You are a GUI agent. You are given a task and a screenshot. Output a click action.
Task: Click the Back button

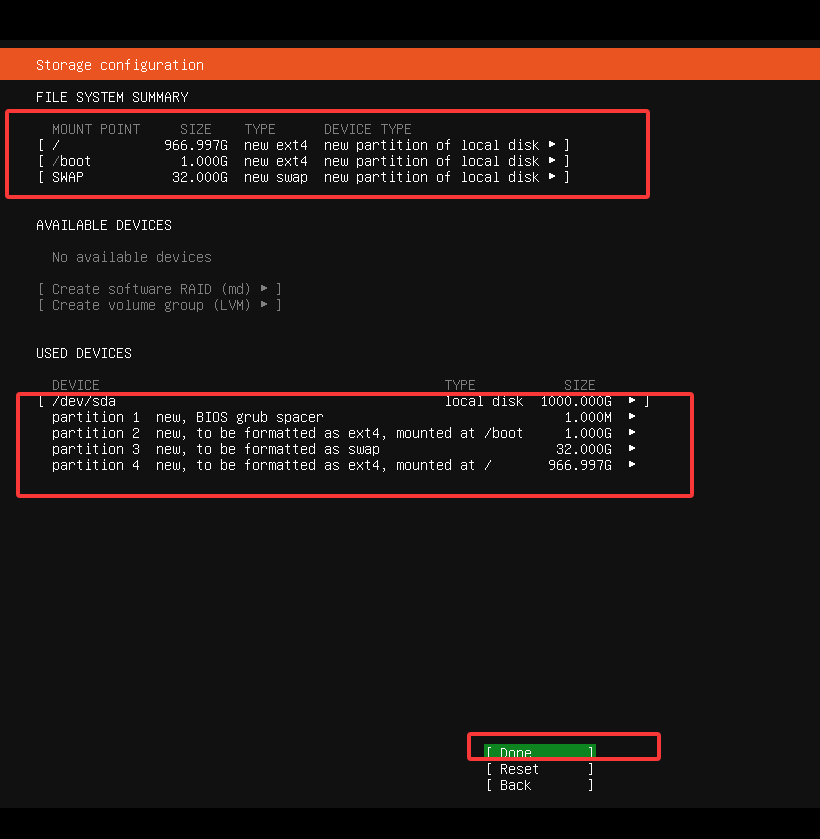click(x=539, y=785)
